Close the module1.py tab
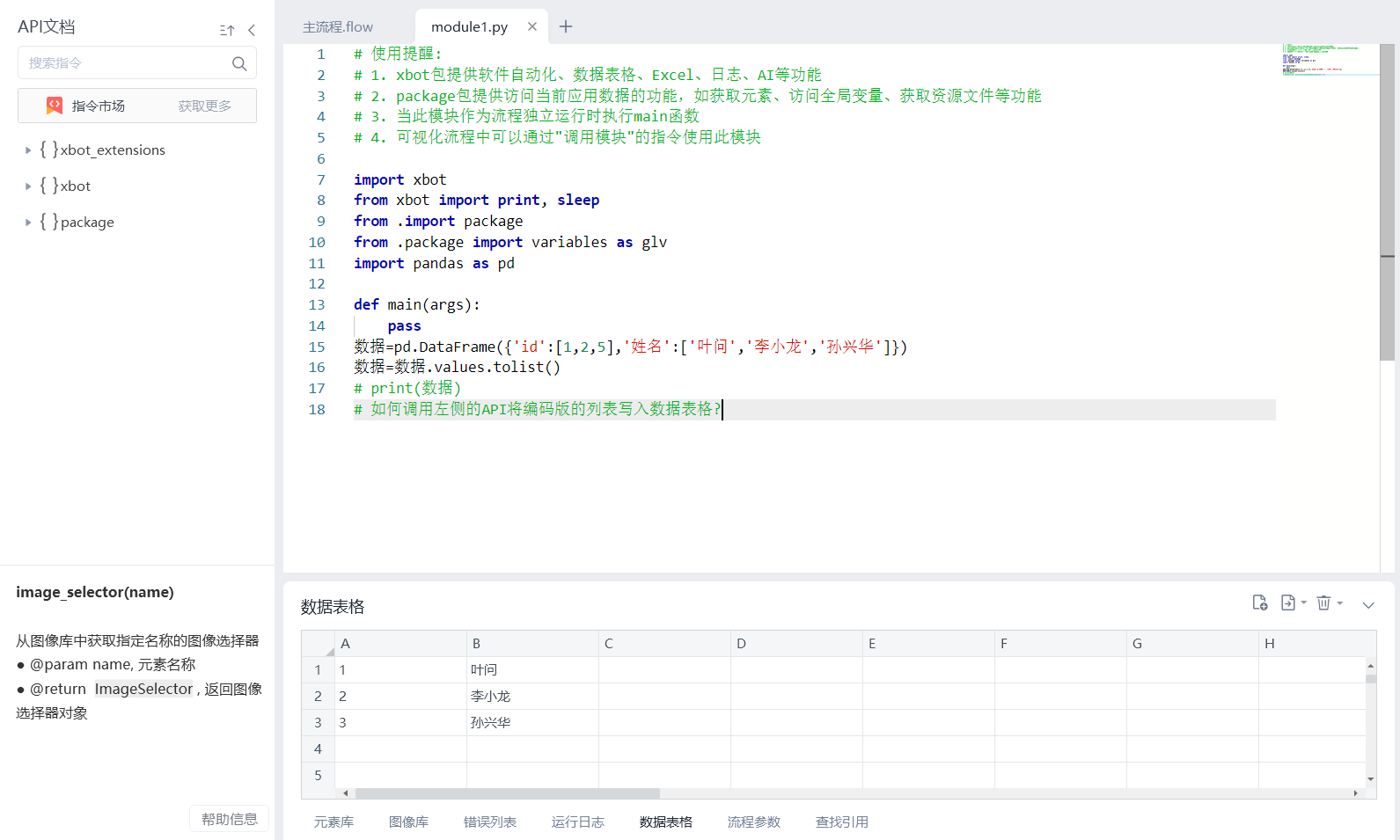 [x=532, y=26]
